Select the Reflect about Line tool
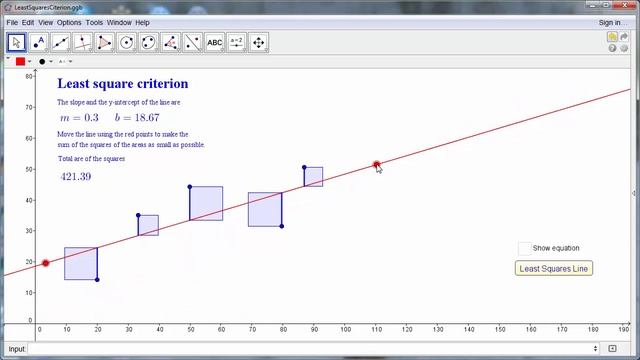The image size is (640, 360). (193, 42)
